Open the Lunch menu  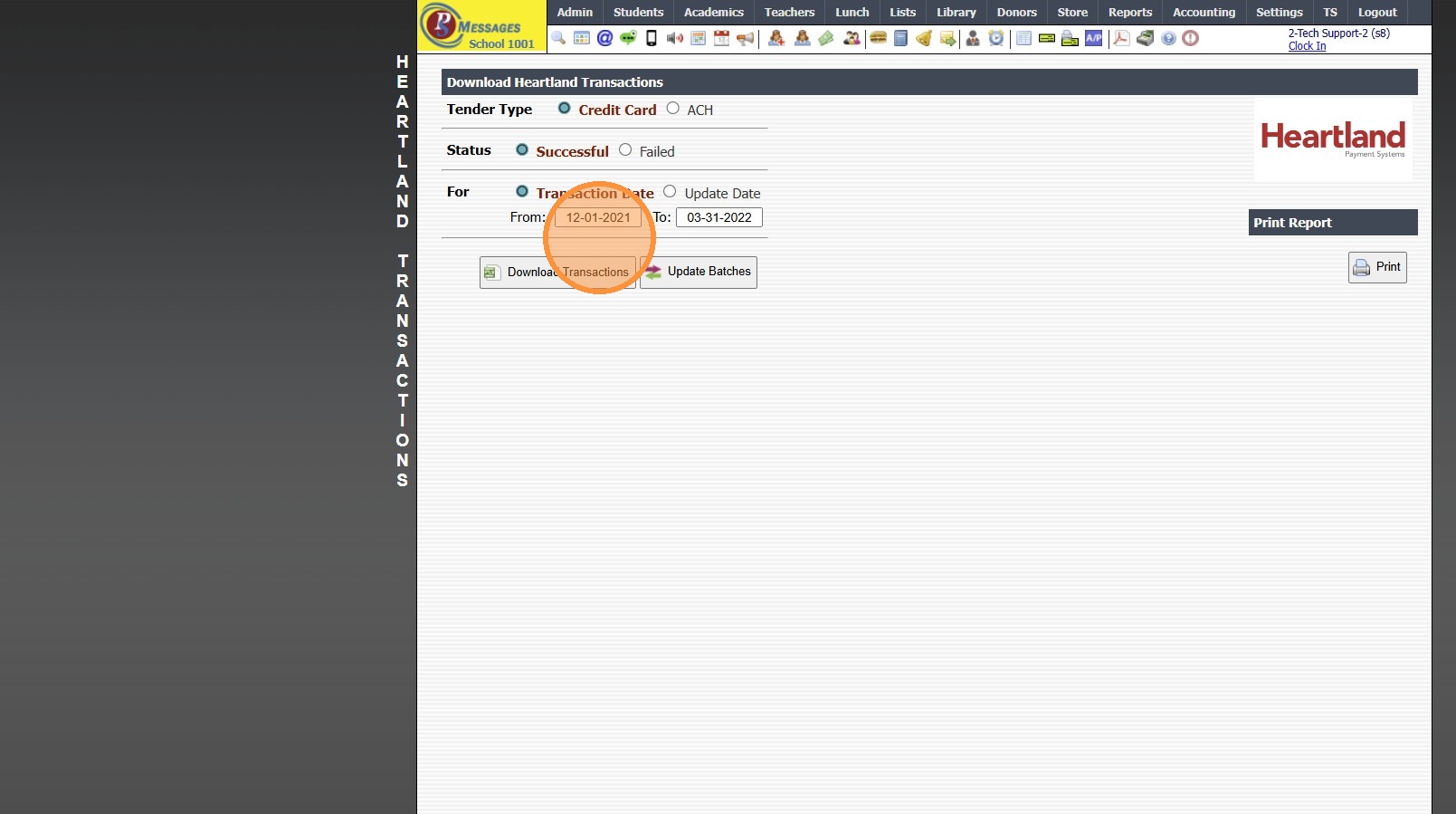click(852, 13)
